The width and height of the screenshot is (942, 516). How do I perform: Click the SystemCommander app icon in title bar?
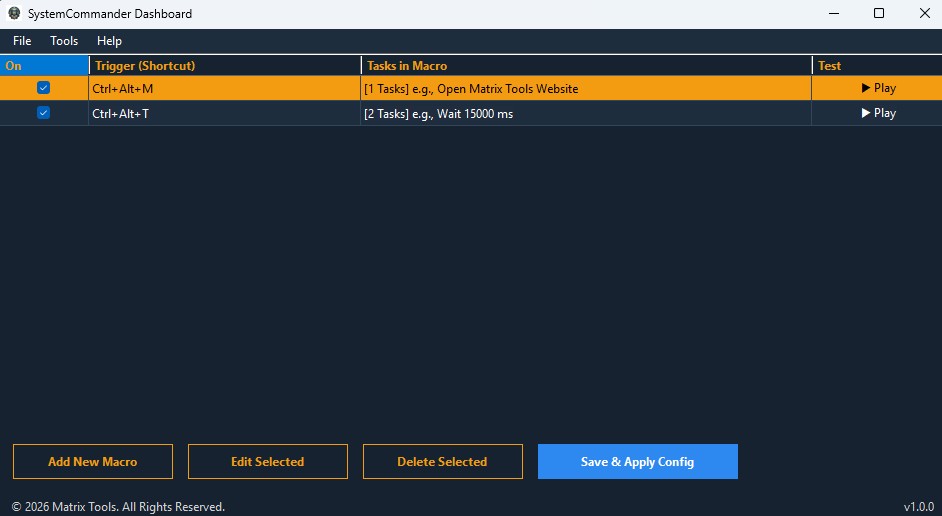(14, 13)
